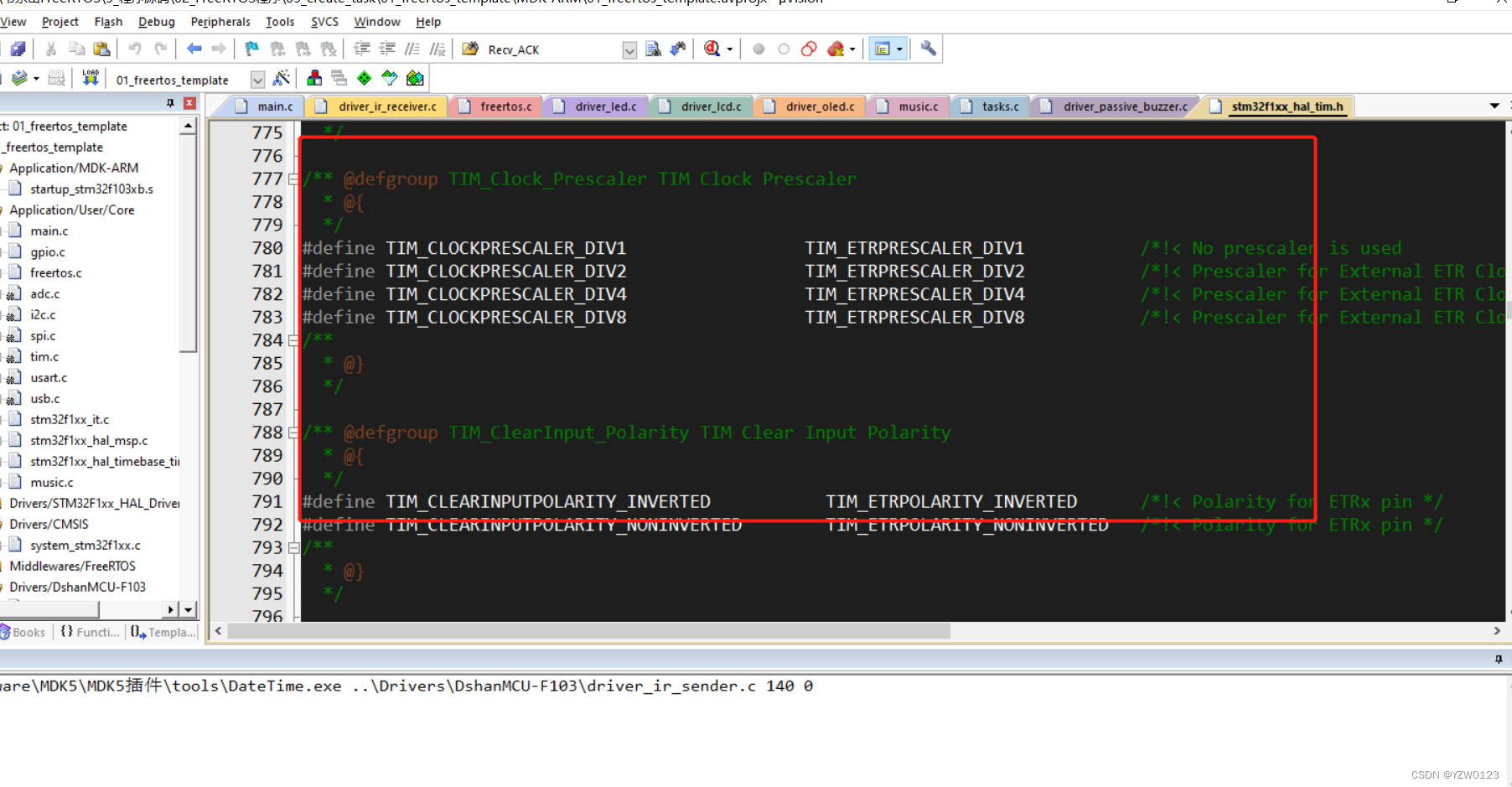Open kill breakpoints dropdown arrow
Viewport: 1512px width, 787px height.
852,49
